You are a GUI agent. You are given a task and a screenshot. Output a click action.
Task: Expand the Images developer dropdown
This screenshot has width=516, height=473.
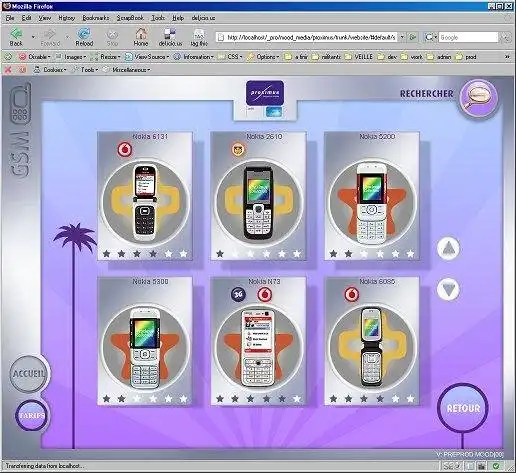tap(71, 57)
